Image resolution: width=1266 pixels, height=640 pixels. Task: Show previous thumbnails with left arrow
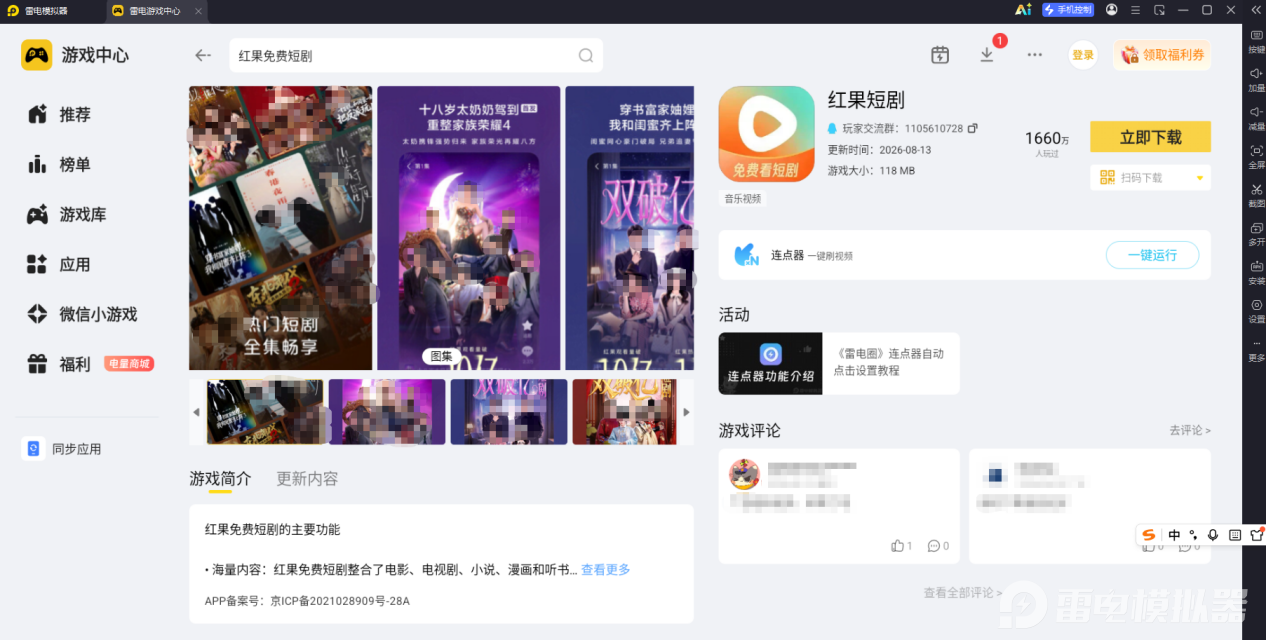coord(196,412)
